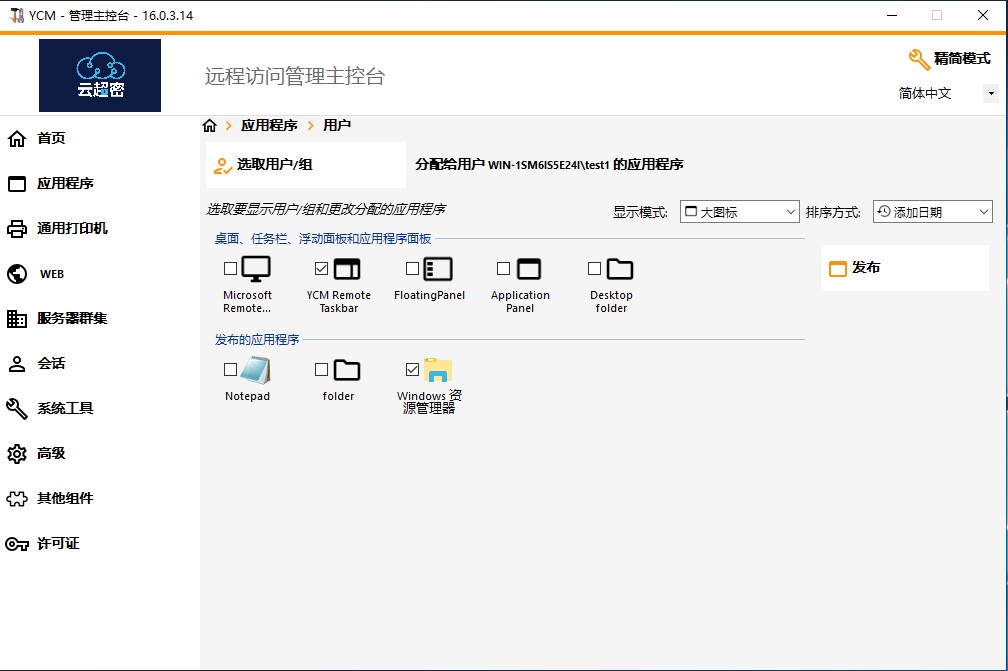This screenshot has width=1008, height=671.
Task: Click the globe icon for WEB
Action: [17, 274]
